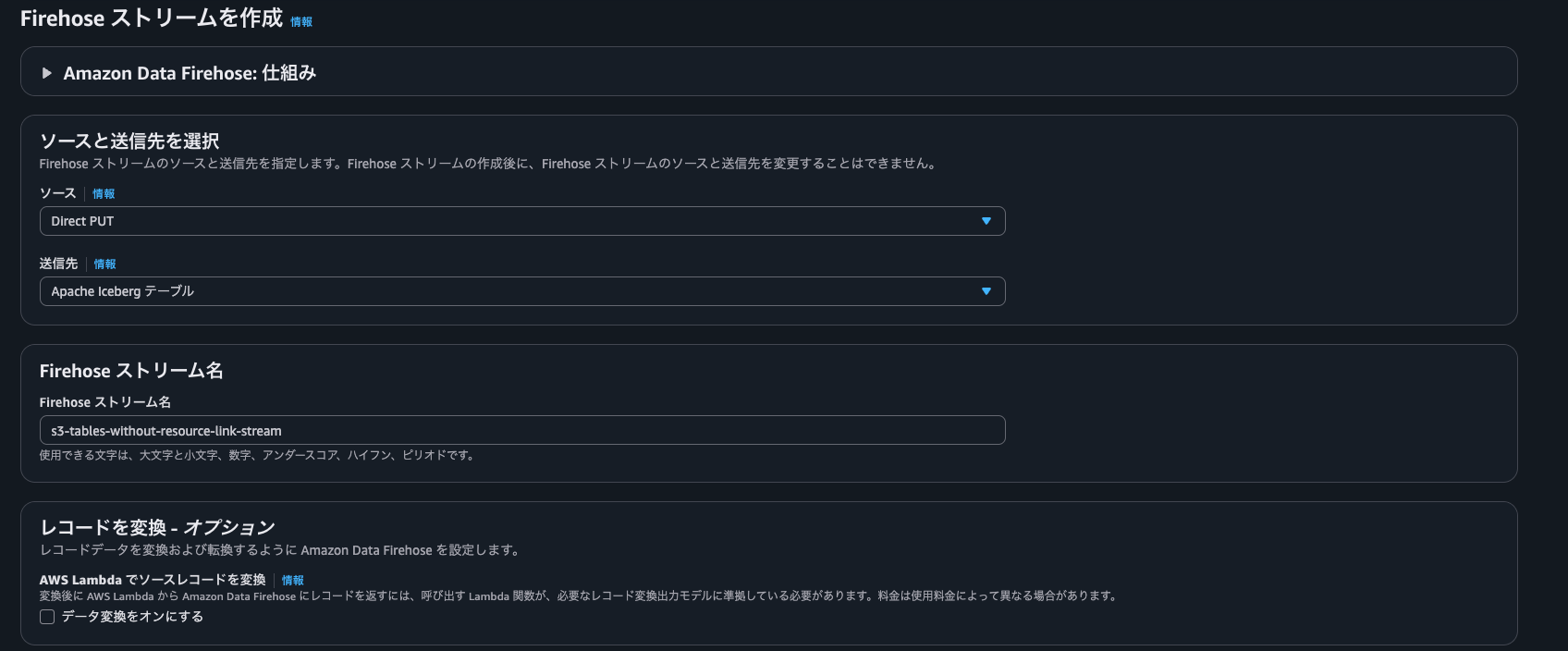Click the disclosure triangle of 仕組み panel

(46, 73)
